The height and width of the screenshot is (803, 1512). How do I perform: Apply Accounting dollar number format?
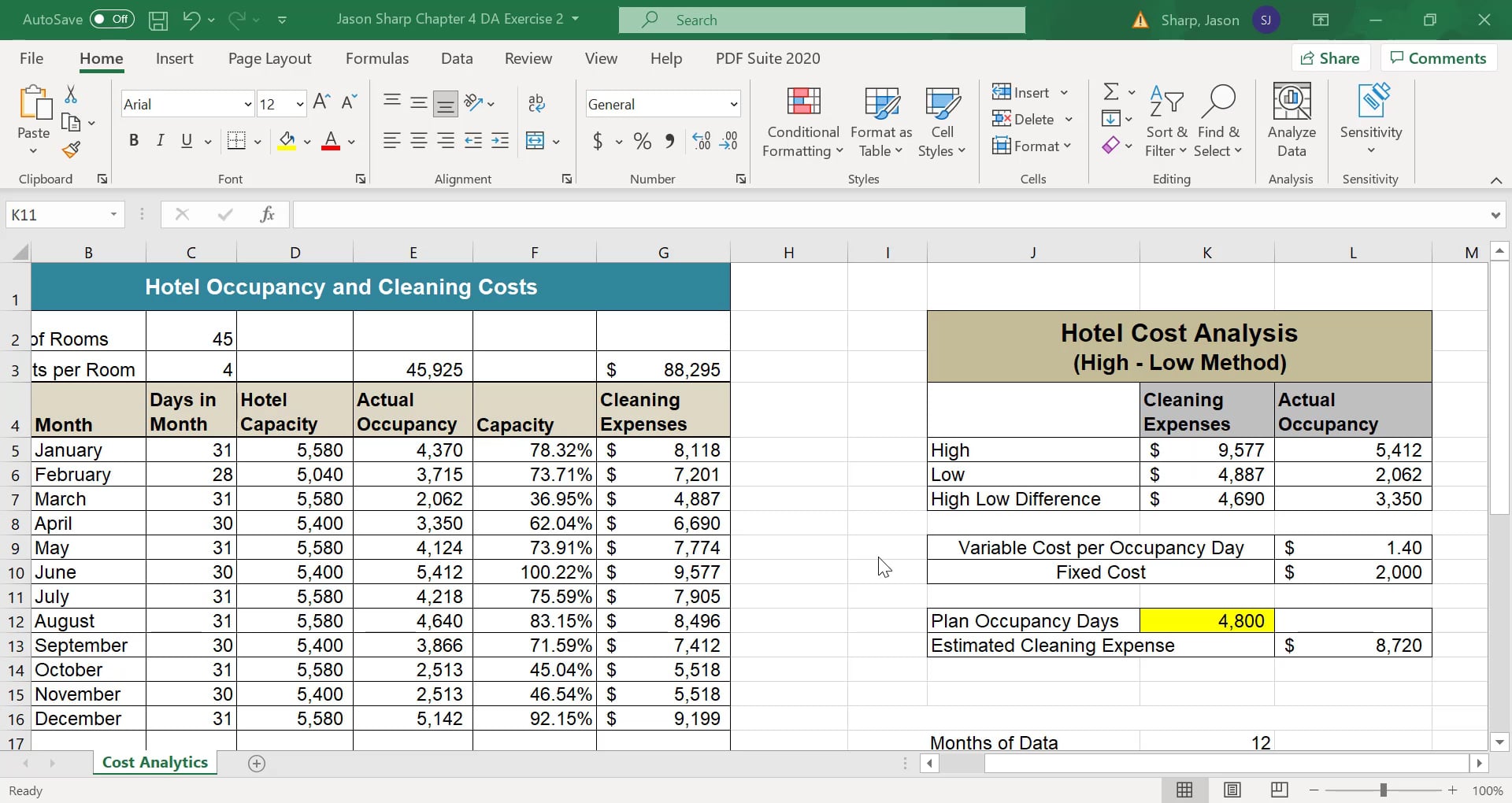(598, 142)
